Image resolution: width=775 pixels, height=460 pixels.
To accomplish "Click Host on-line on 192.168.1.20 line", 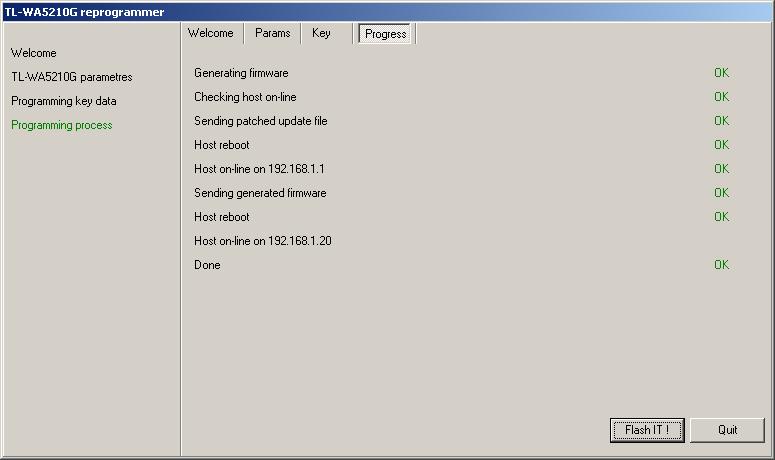I will 262,241.
